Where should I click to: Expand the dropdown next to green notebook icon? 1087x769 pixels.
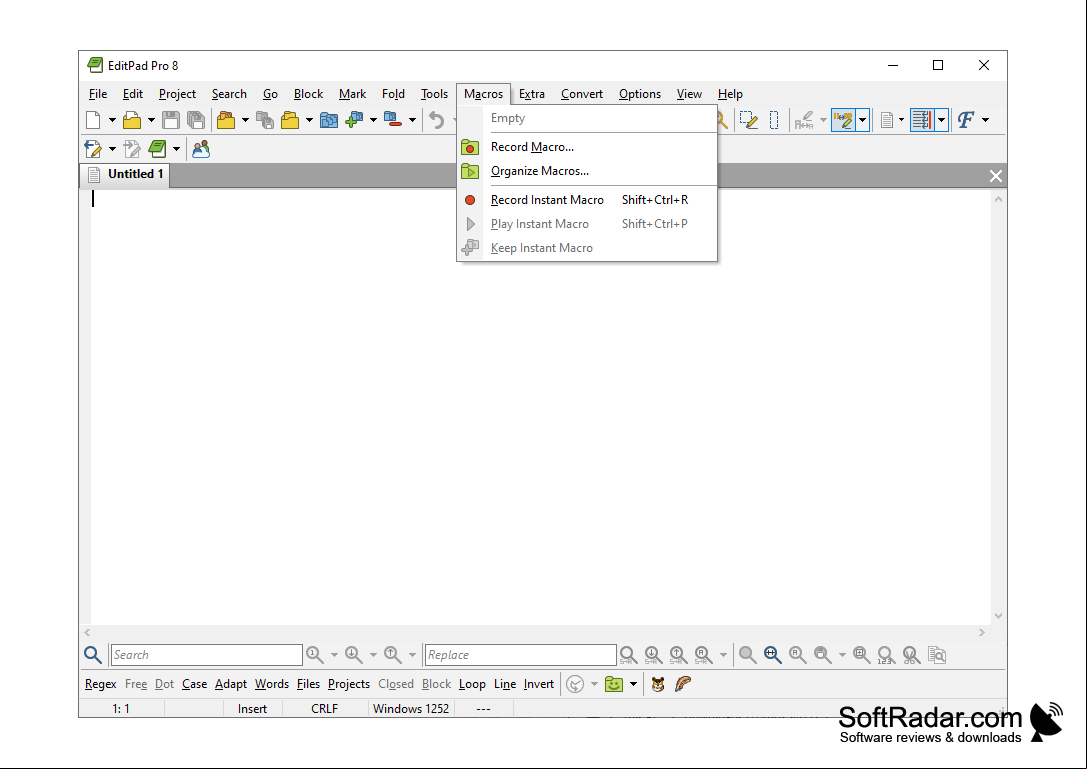click(x=176, y=148)
